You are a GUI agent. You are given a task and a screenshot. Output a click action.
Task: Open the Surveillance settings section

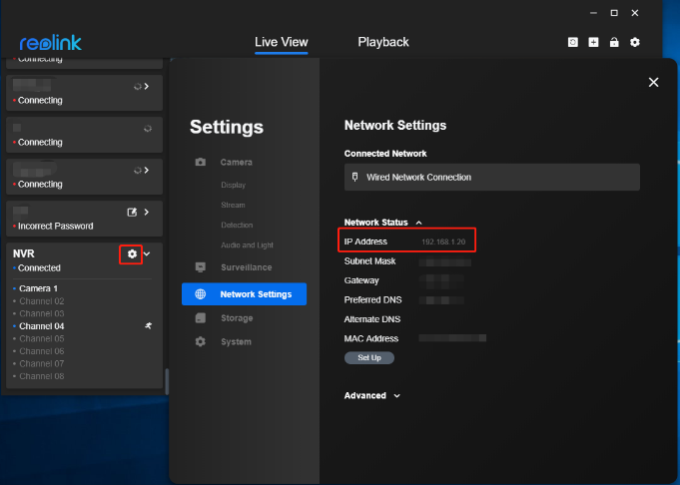click(245, 268)
